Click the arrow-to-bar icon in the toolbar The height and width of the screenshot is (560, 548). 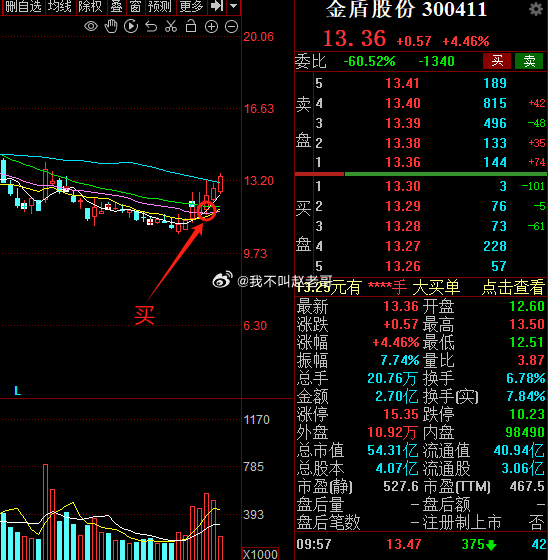[217, 6]
